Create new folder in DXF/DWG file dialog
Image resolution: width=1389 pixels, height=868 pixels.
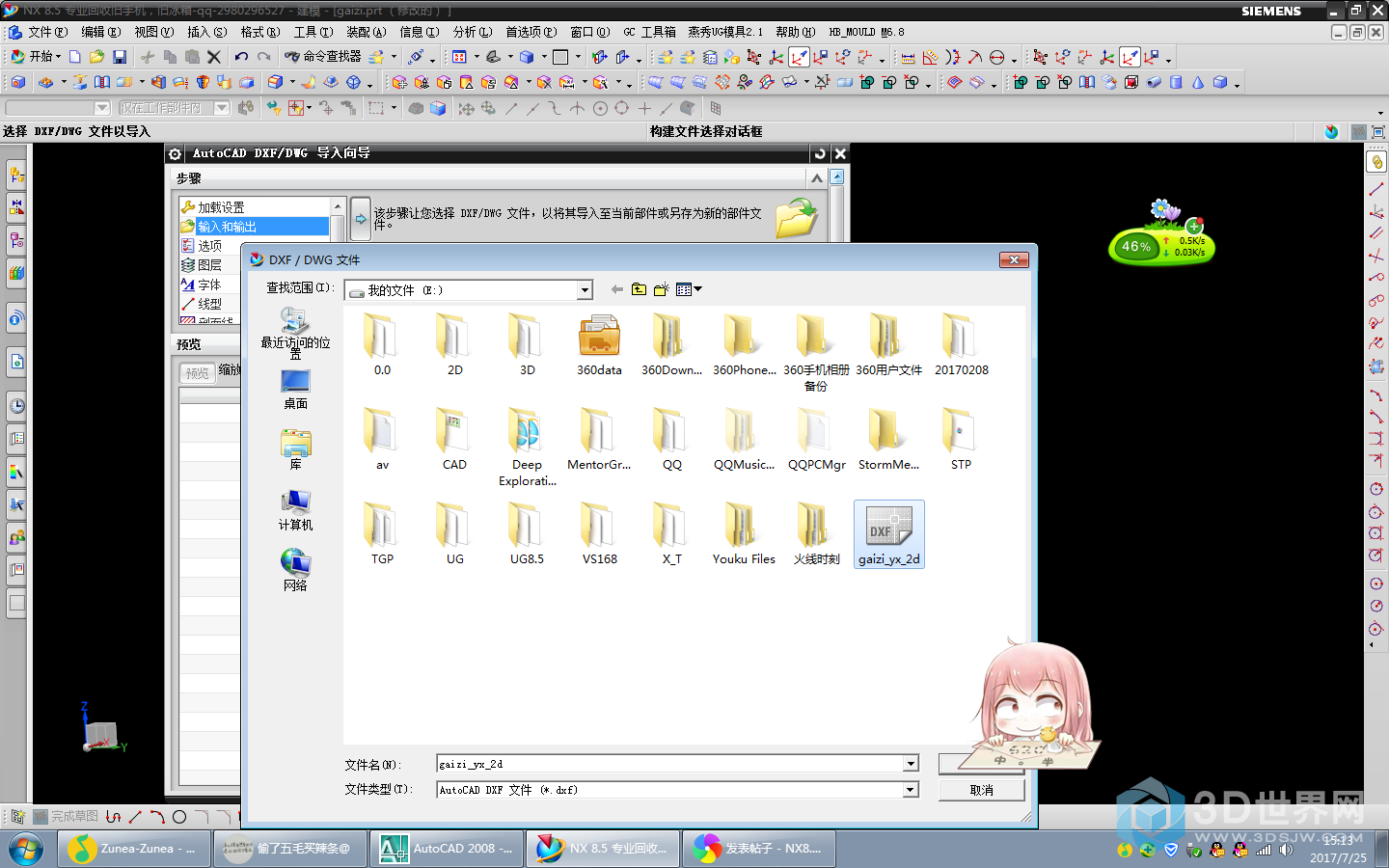point(662,289)
